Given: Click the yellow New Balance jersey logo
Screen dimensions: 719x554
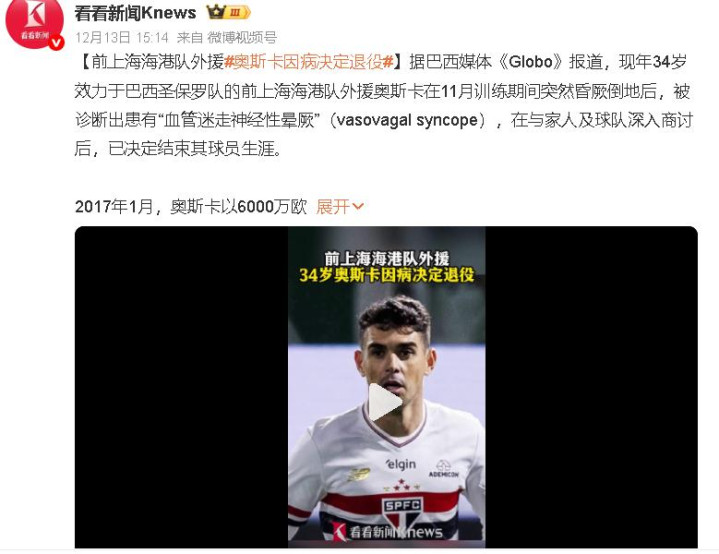Looking at the screenshot, I should pos(358,473).
